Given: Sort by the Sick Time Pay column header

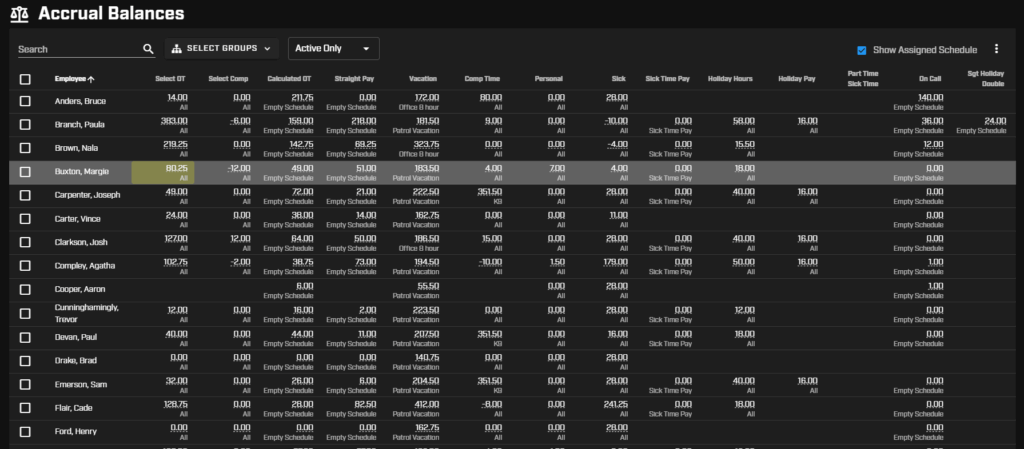Looking at the screenshot, I should point(667,79).
